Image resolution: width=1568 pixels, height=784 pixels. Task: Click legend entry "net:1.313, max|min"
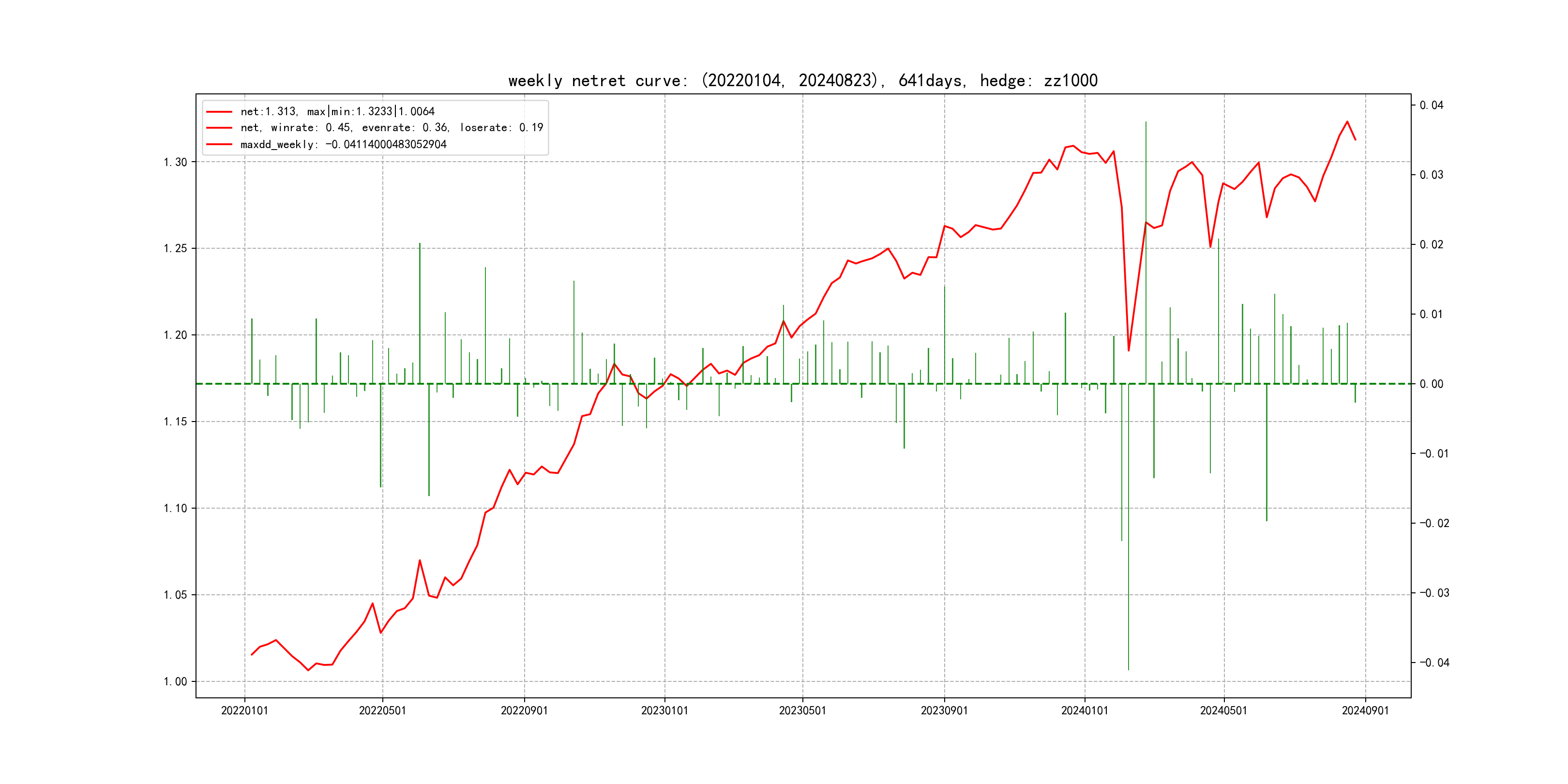(x=337, y=111)
